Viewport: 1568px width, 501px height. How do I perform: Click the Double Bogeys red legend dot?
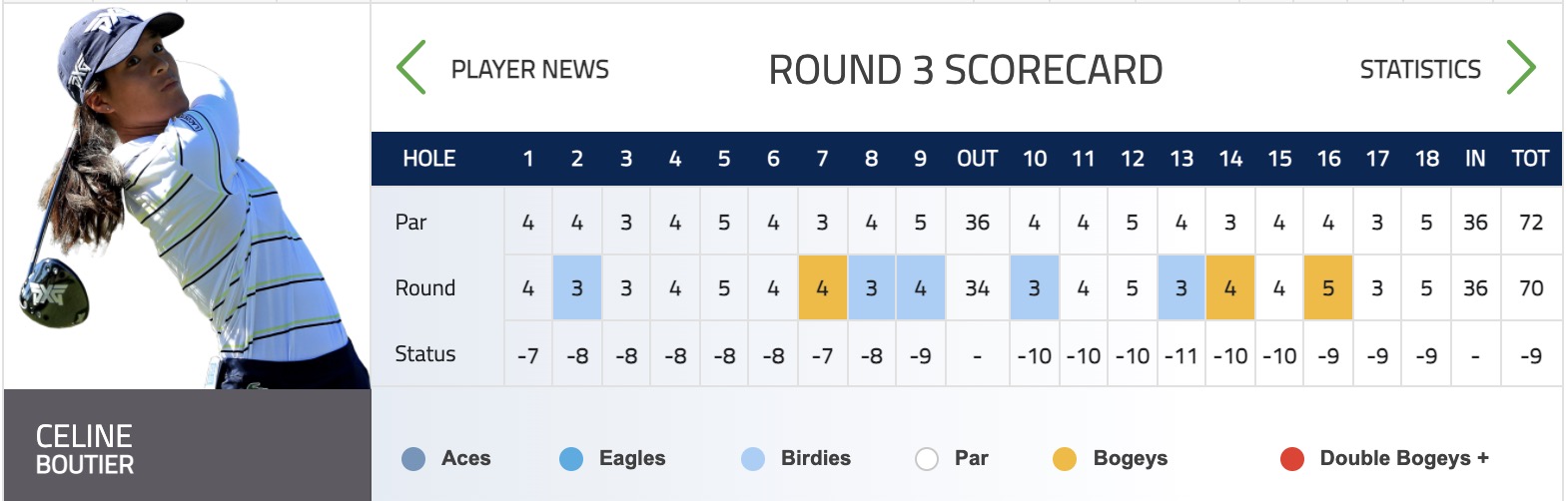[1292, 459]
